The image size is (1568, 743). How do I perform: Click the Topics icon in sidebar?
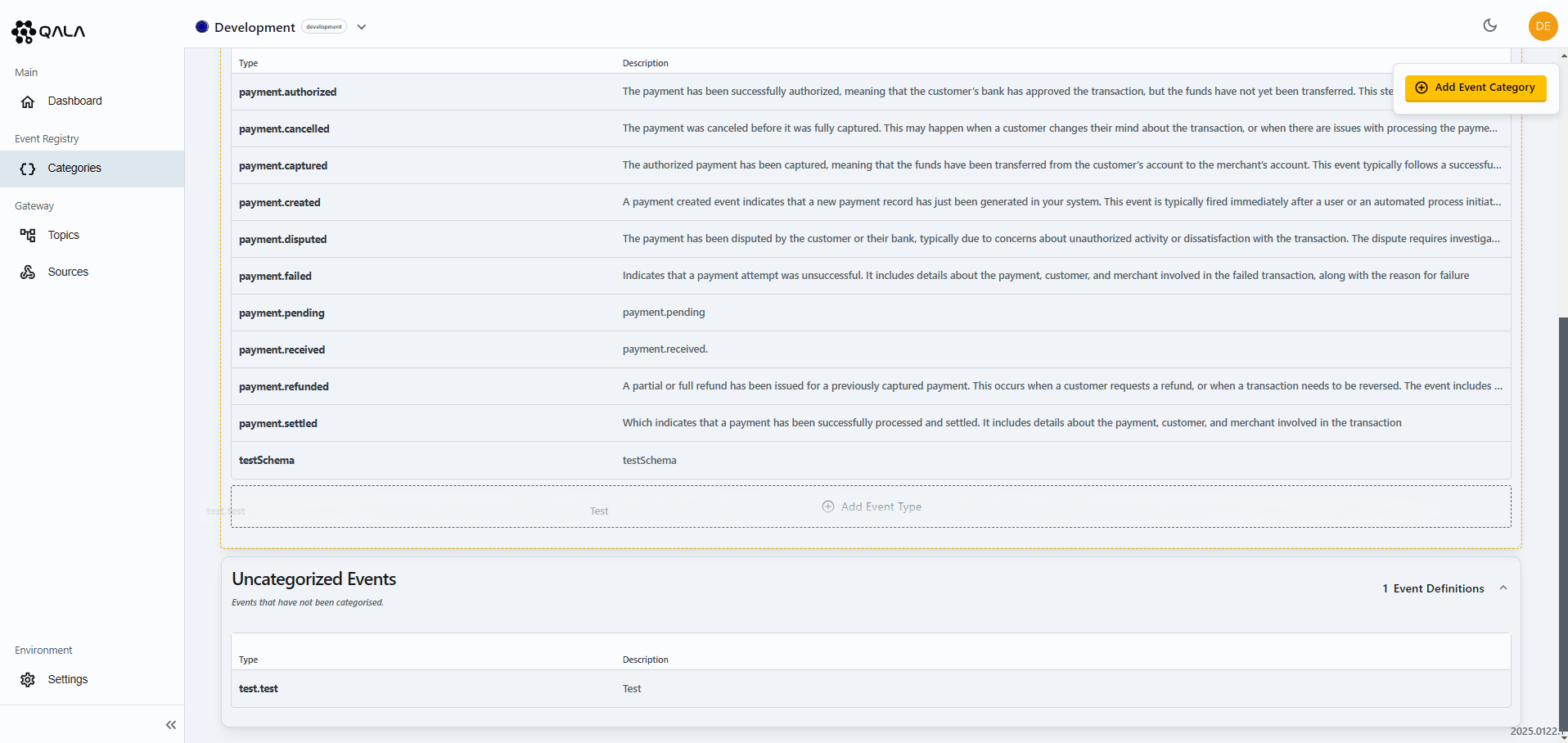click(x=28, y=236)
